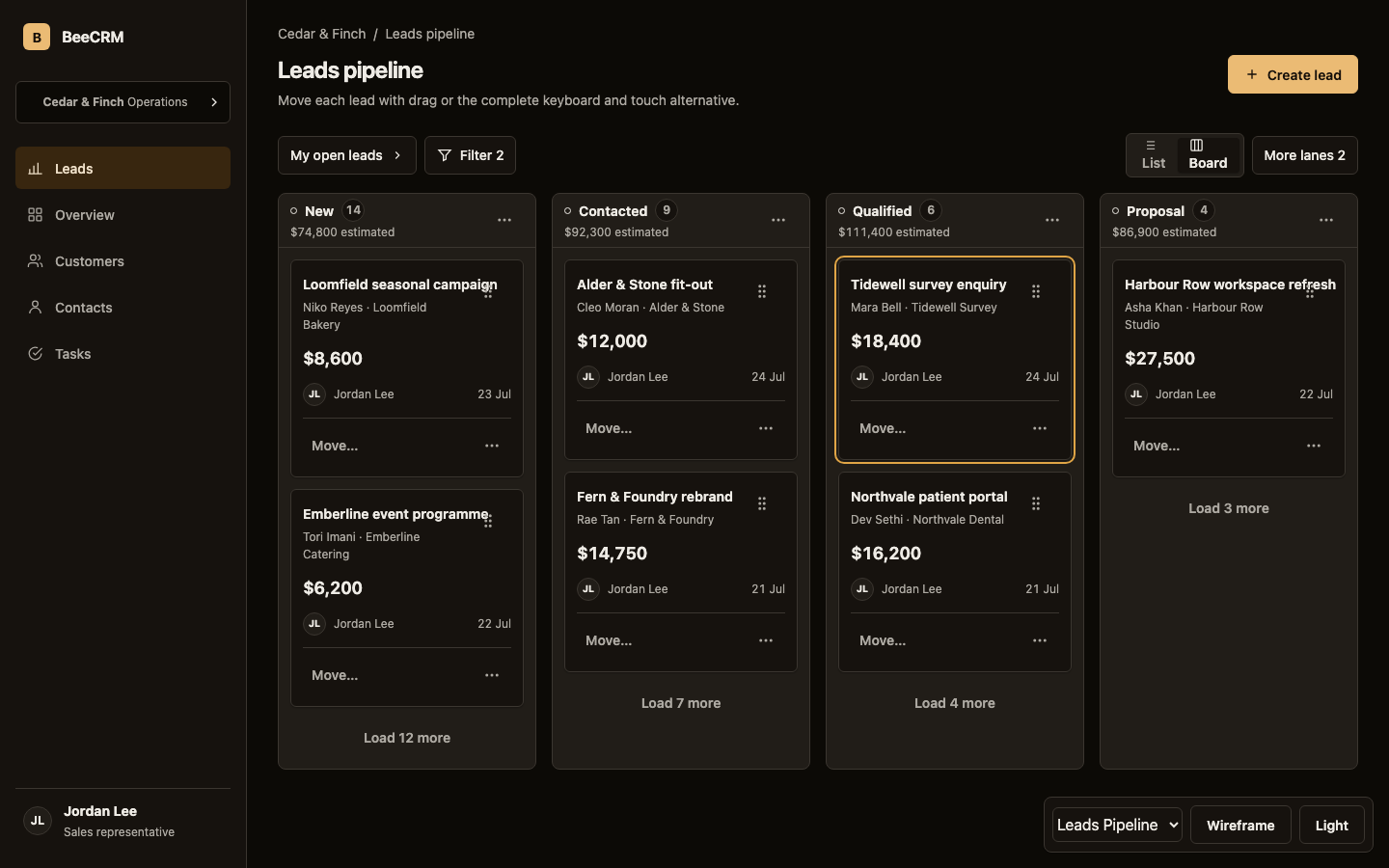Click the count badge 14 on New lane

pos(353,210)
